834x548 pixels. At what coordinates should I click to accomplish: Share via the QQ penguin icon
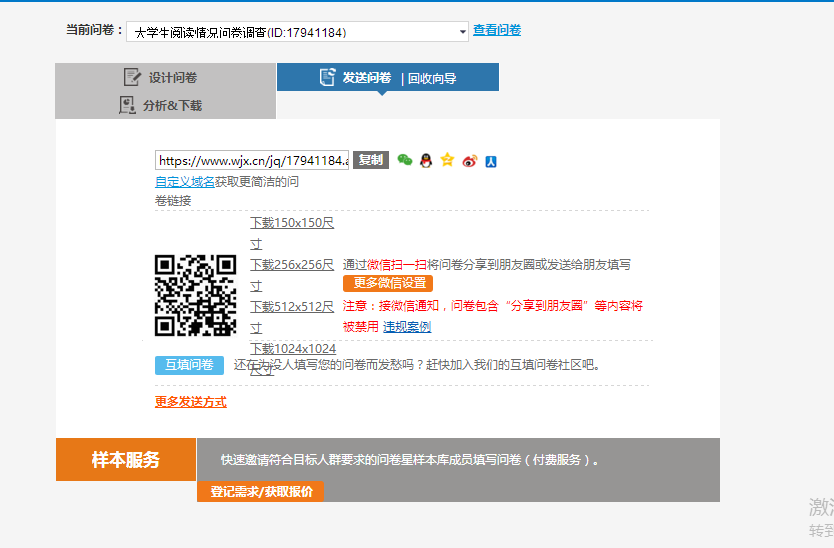[x=426, y=161]
